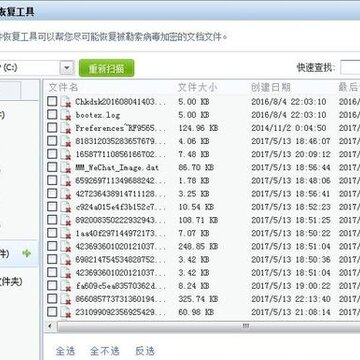Image resolution: width=360 pixels, height=360 pixels.
Task: Select file name starting 698214754534828752
Action: [x=121, y=260]
